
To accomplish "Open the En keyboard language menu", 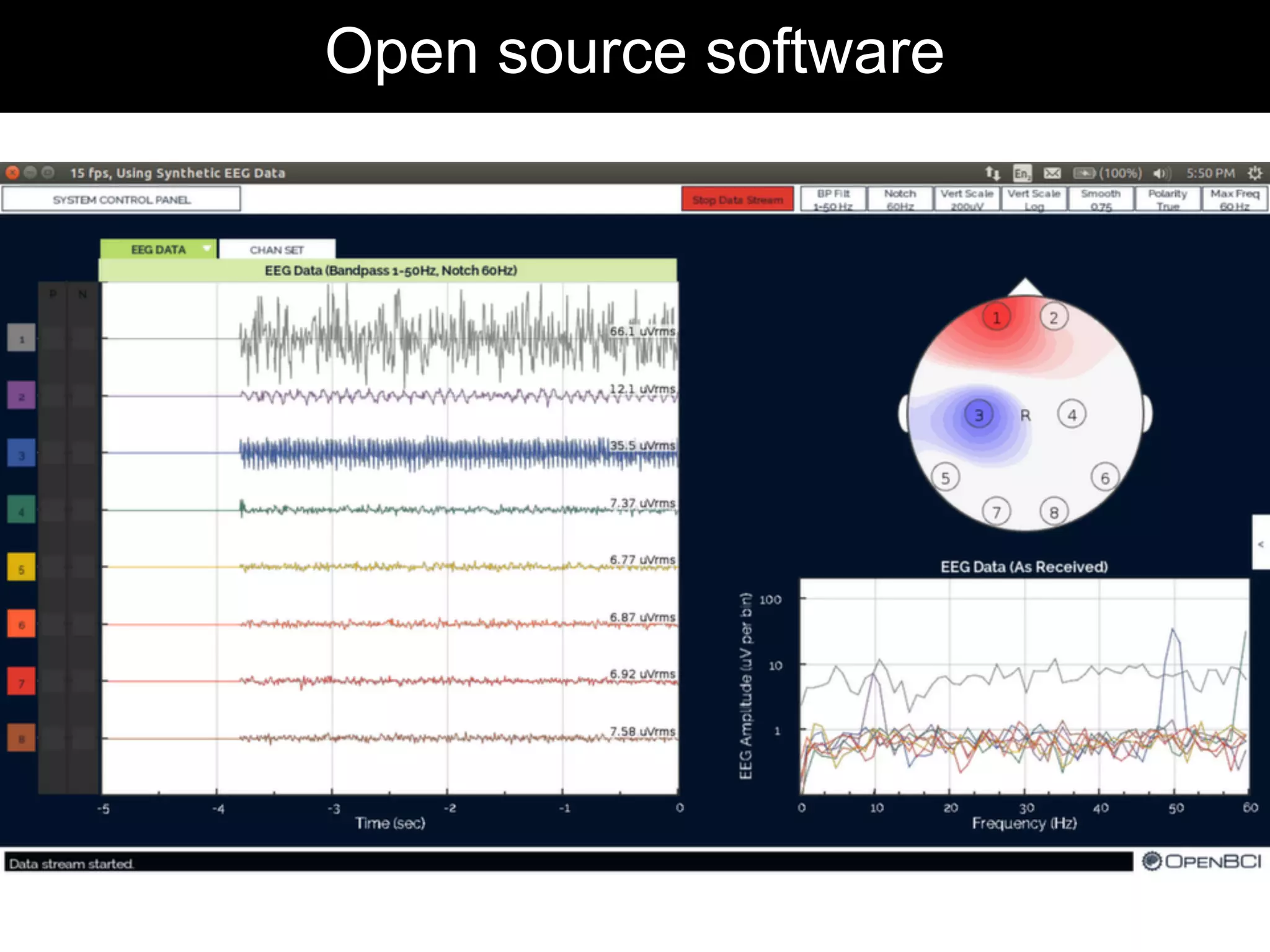I will (x=1021, y=173).
